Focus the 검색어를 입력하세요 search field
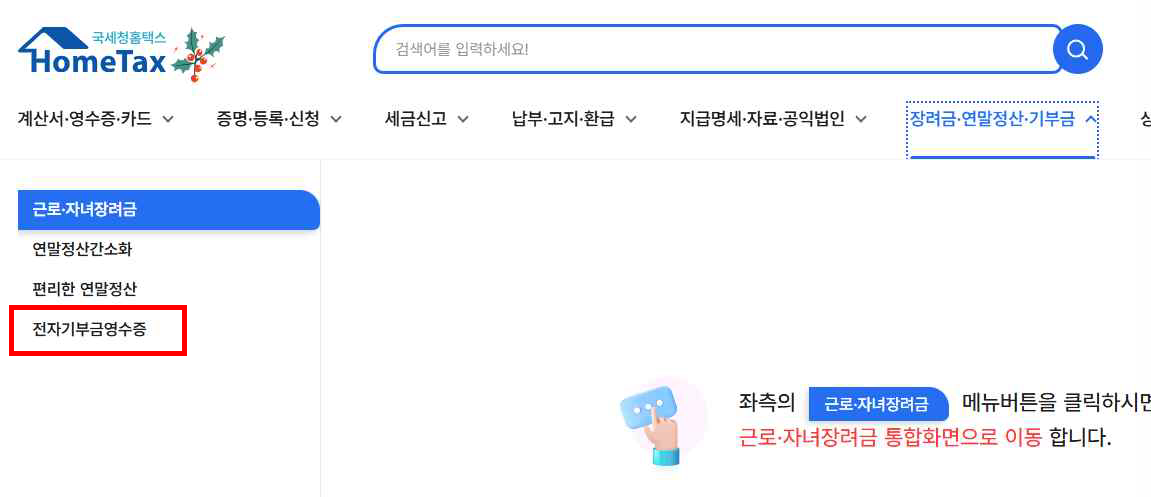The height and width of the screenshot is (497, 1151). (x=715, y=49)
